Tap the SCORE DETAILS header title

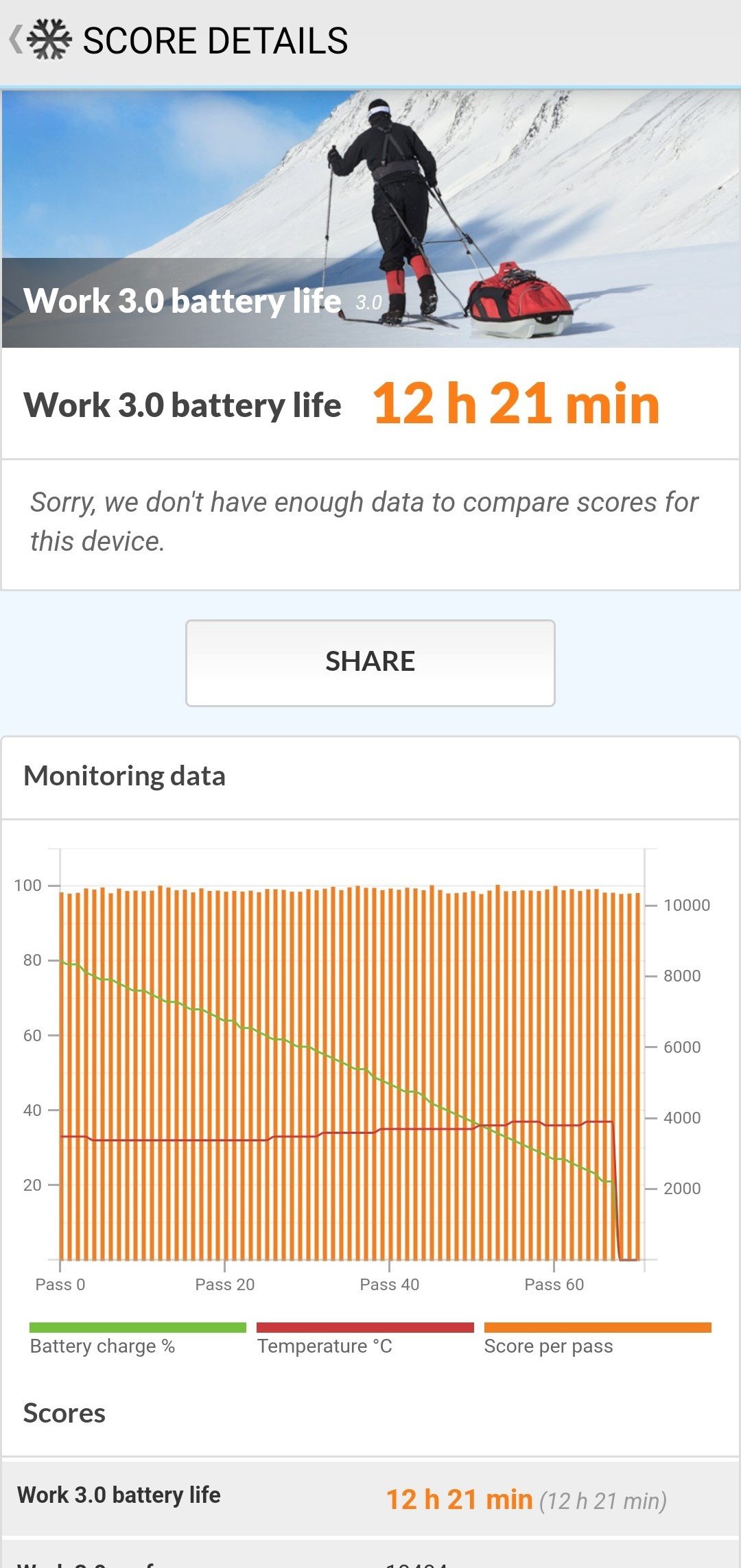pyautogui.click(x=215, y=40)
